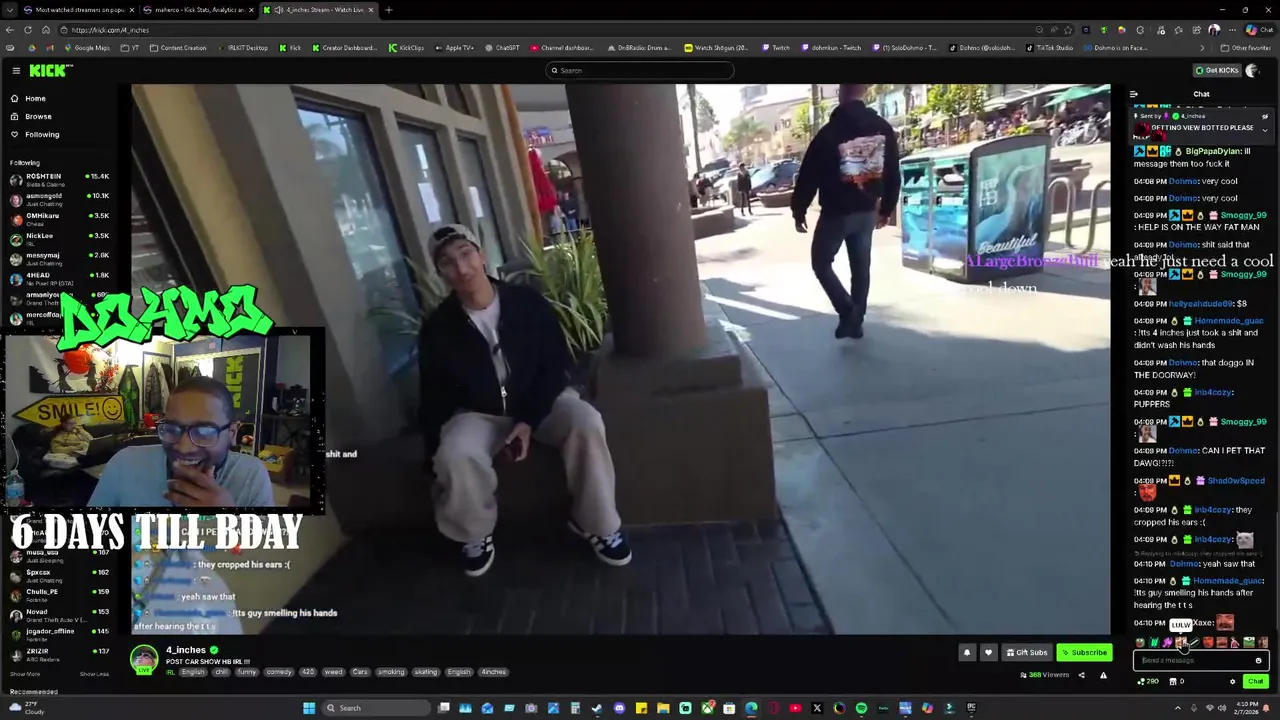Screen dimensions: 1280x720
Task: Click the green Subscribe button
Action: (x=1084, y=652)
